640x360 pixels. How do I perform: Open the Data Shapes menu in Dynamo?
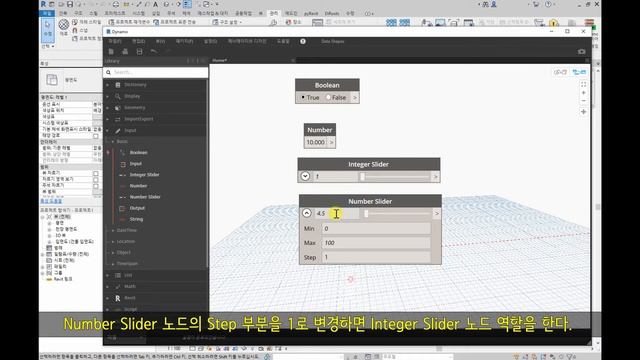[x=332, y=41]
